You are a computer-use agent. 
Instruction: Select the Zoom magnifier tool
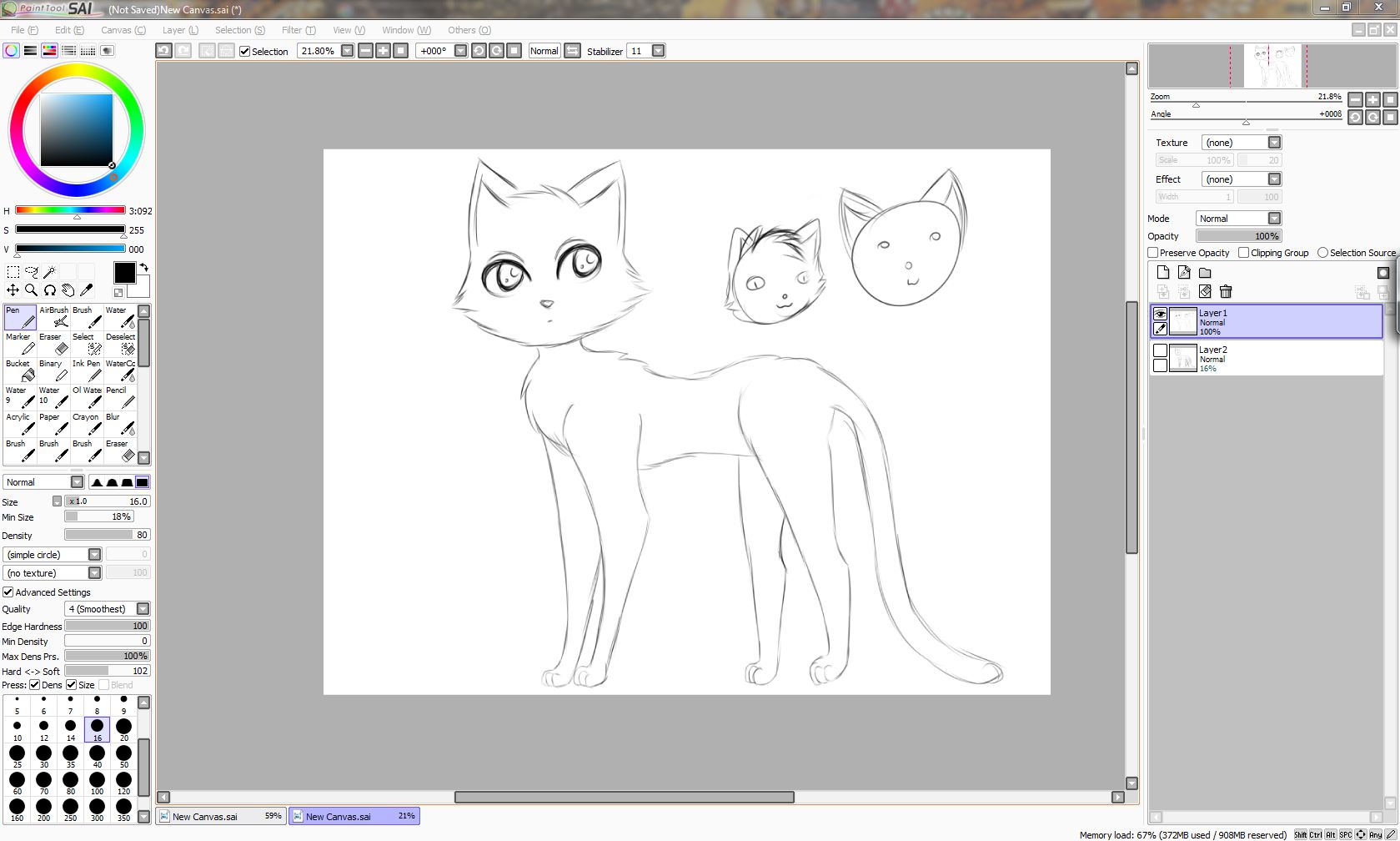[32, 290]
